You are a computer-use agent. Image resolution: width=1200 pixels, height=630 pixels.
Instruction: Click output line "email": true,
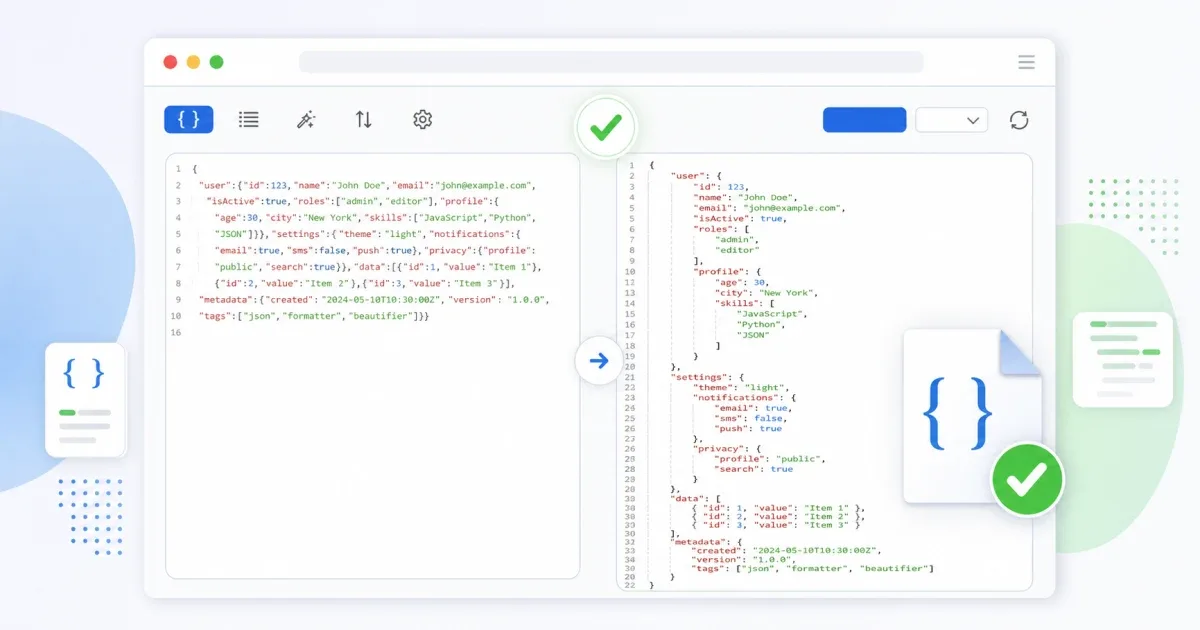click(753, 408)
